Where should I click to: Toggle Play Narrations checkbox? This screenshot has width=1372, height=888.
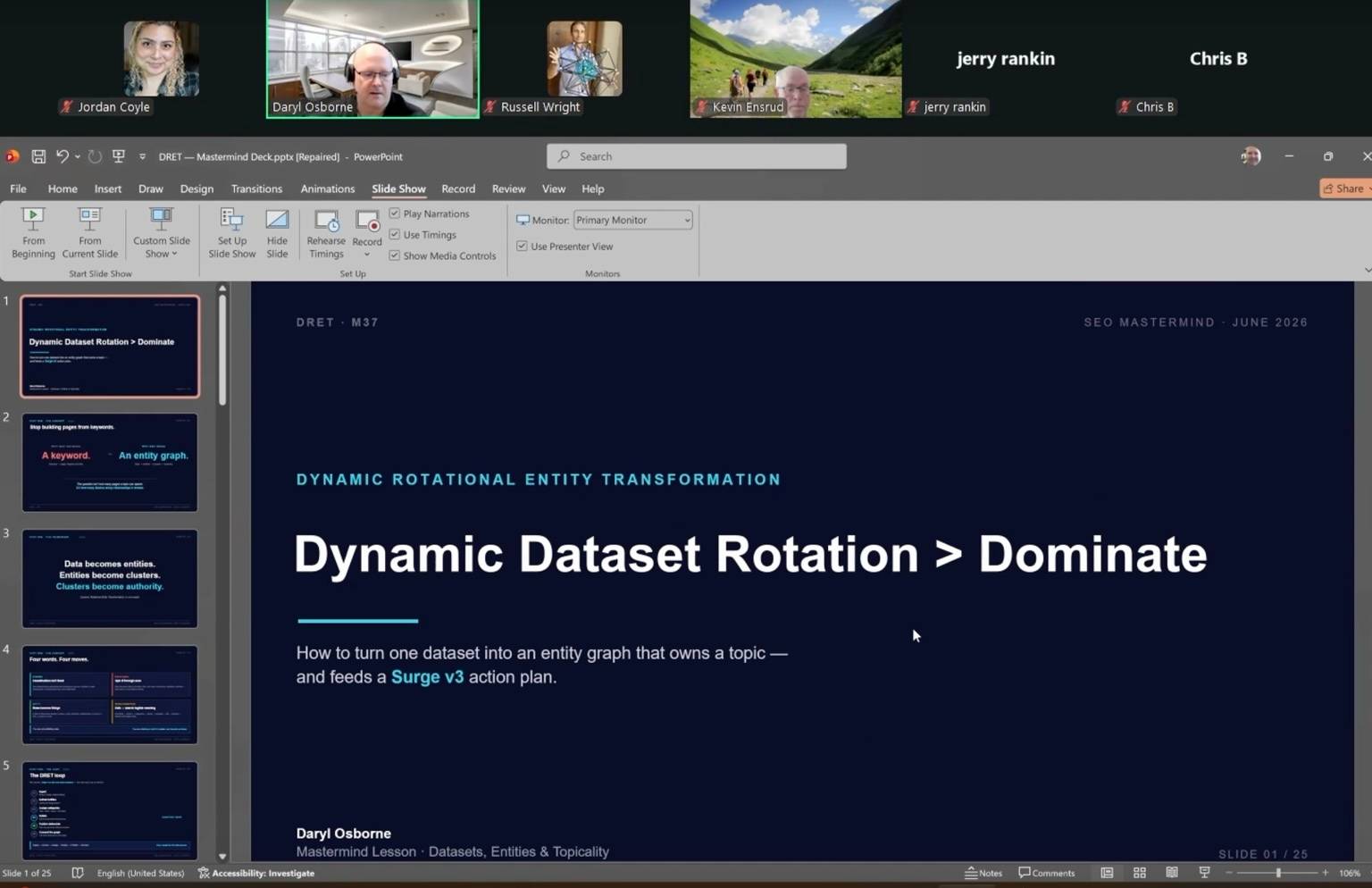point(394,214)
